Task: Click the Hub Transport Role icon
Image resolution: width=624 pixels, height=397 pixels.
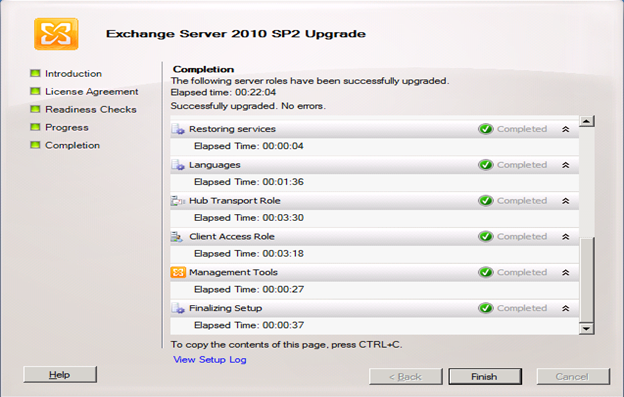Action: point(178,200)
